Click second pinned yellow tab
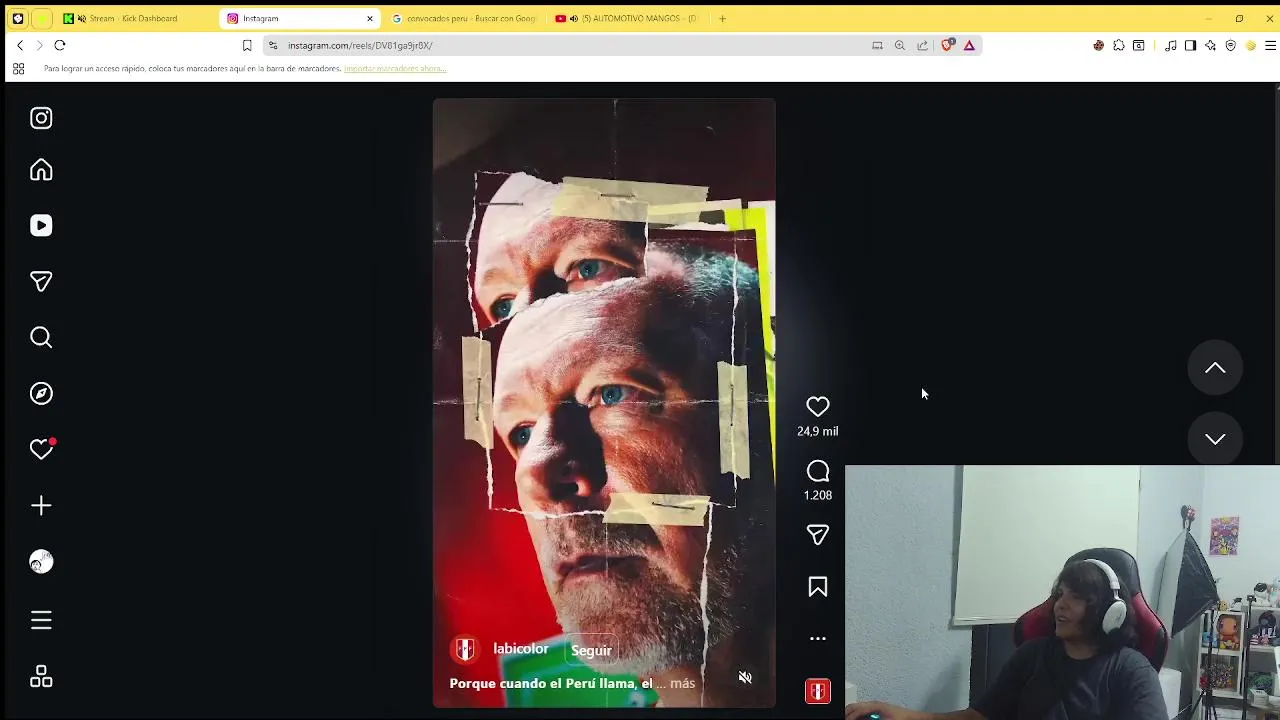 tap(42, 18)
